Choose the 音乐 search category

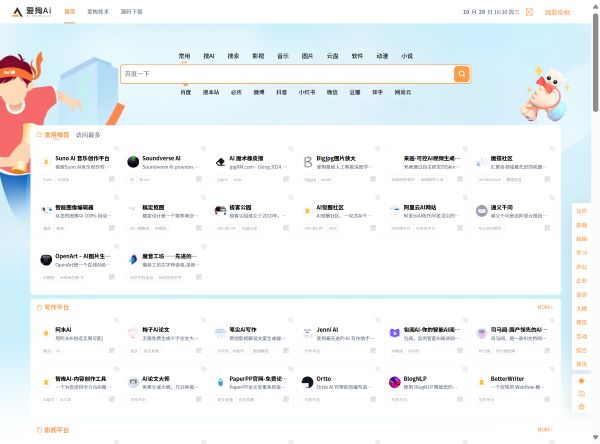point(283,56)
